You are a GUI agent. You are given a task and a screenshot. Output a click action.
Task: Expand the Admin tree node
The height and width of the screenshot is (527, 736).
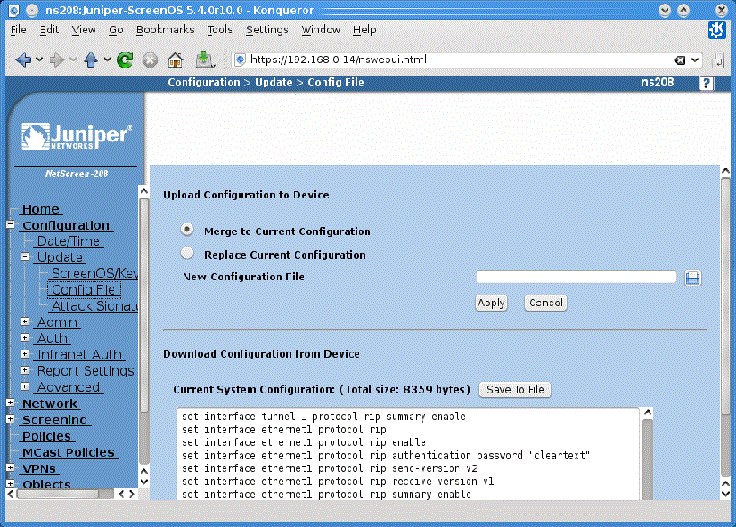[x=25, y=322]
